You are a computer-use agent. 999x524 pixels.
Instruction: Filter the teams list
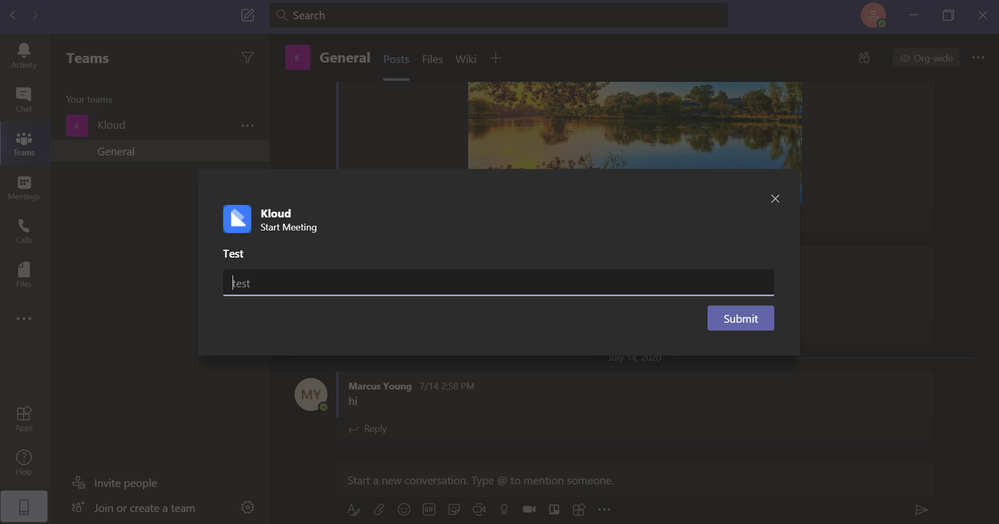[x=248, y=57]
